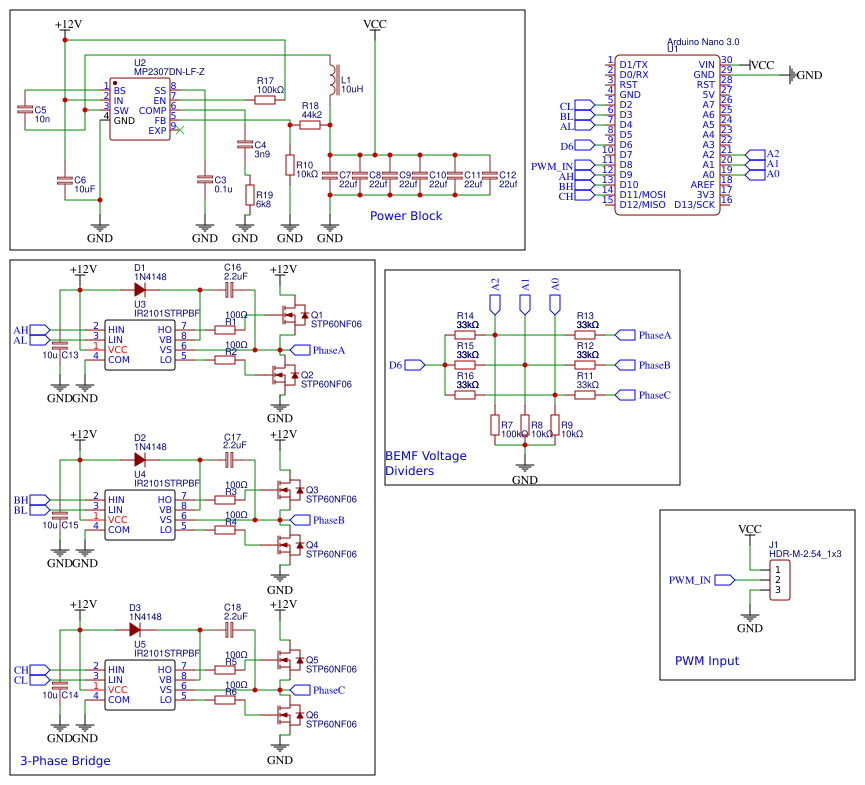Select MOSFET Q3 symbol
865x785 pixels.
click(289, 490)
